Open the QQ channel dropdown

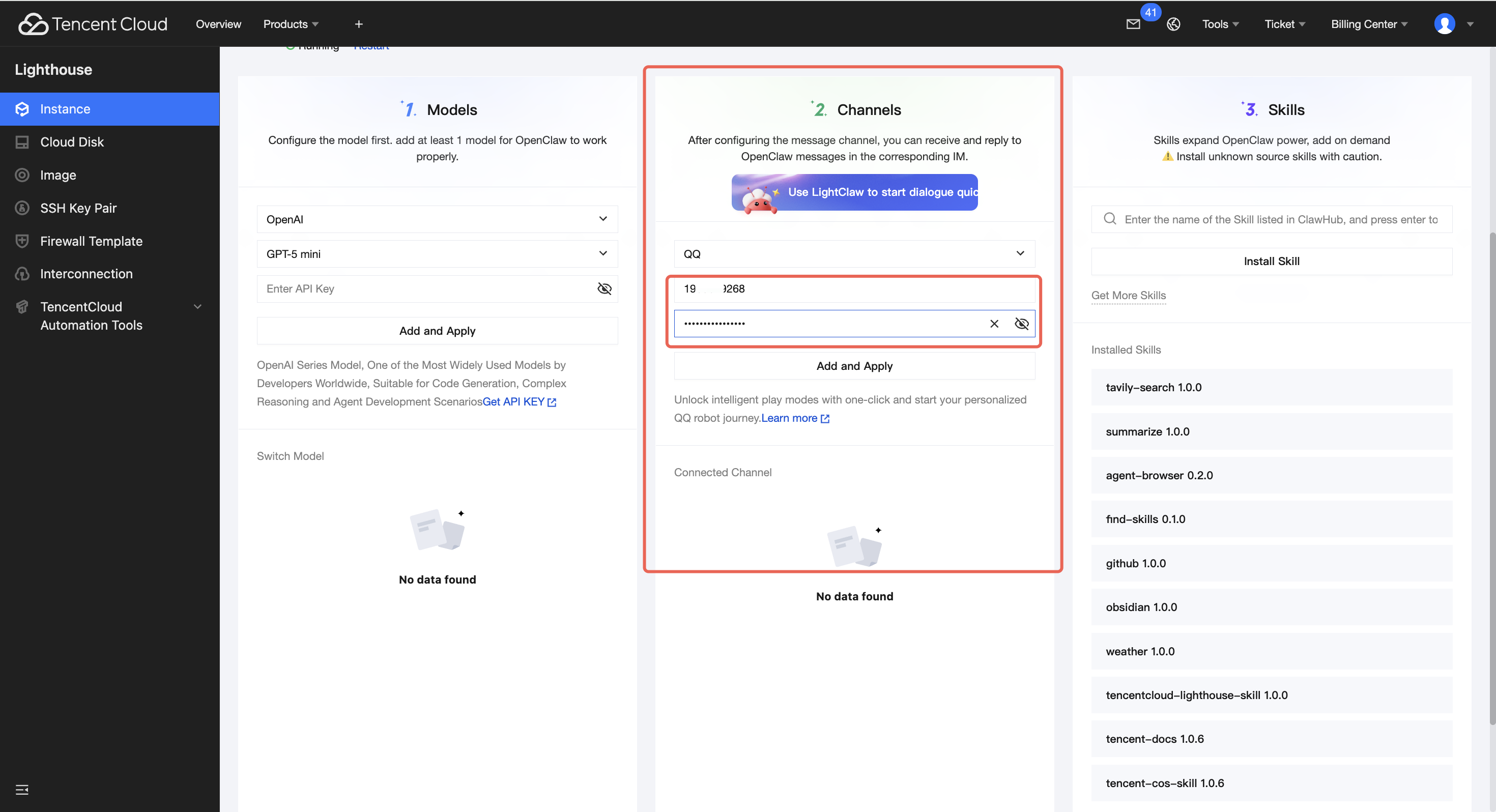(x=854, y=254)
